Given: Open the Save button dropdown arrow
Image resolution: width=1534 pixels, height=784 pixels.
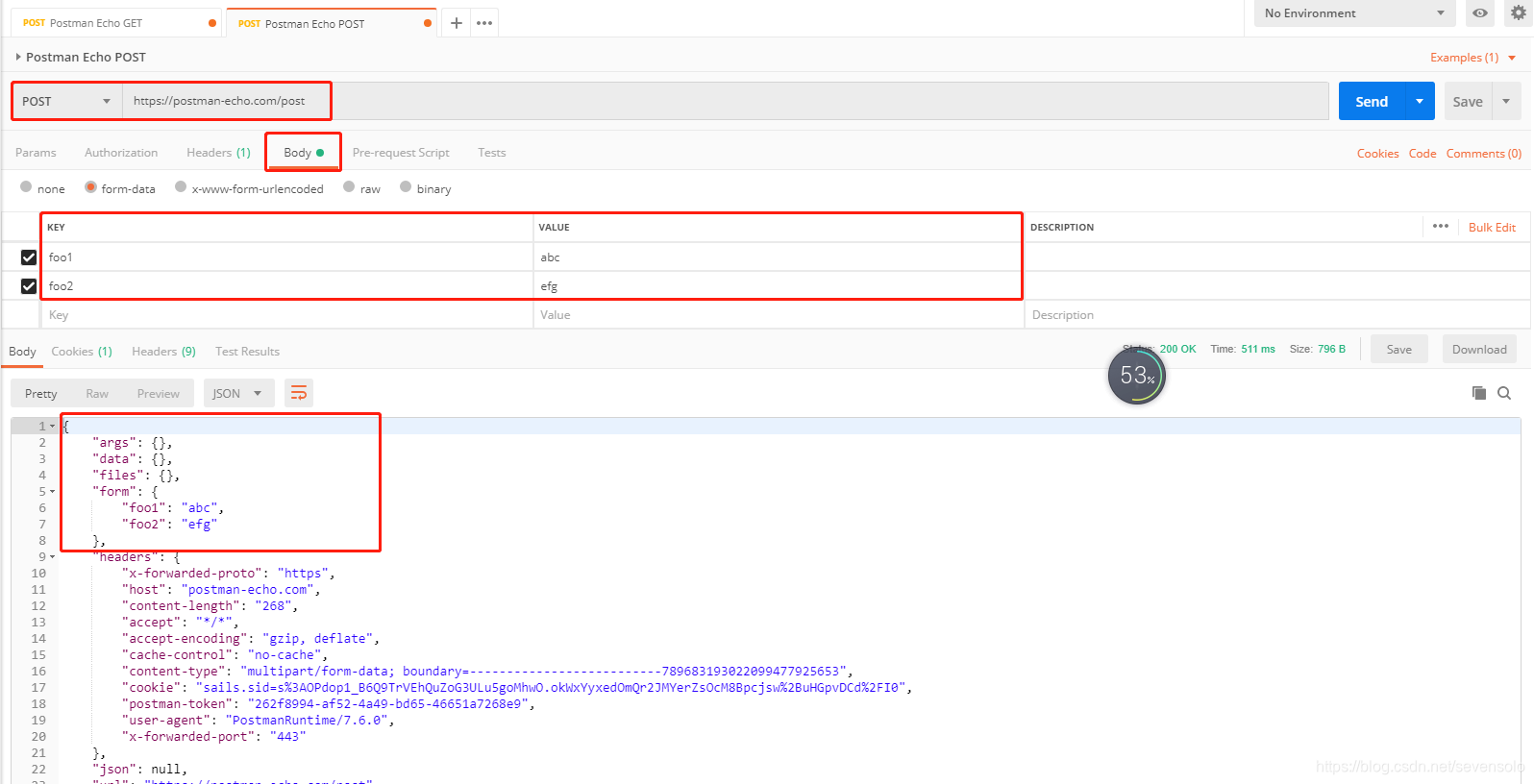Looking at the screenshot, I should coord(1506,101).
